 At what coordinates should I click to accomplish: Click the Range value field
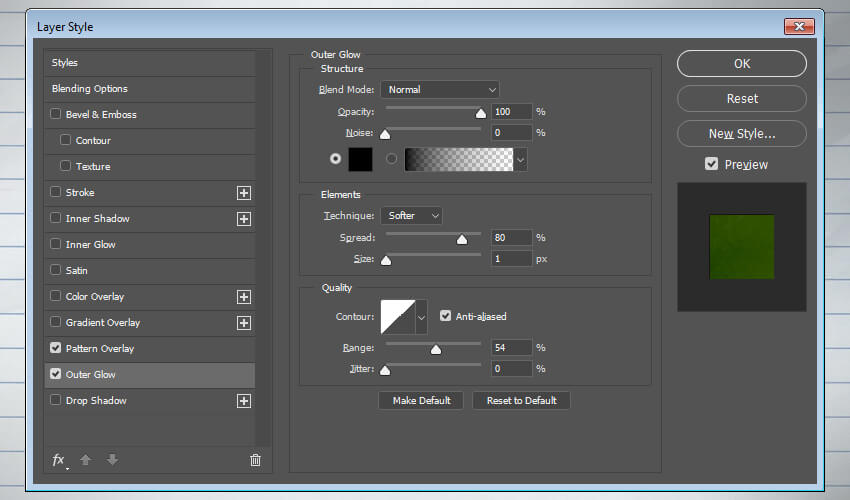click(x=511, y=348)
